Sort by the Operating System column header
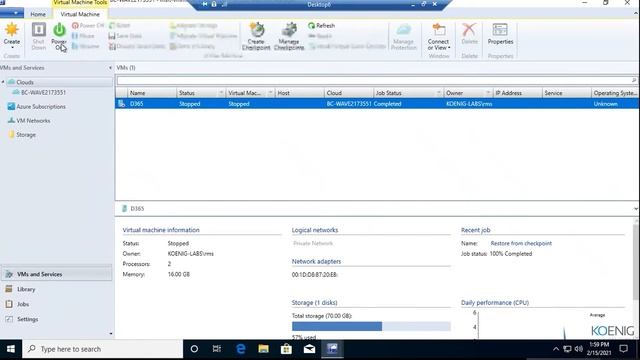This screenshot has width=640, height=360. click(615, 93)
